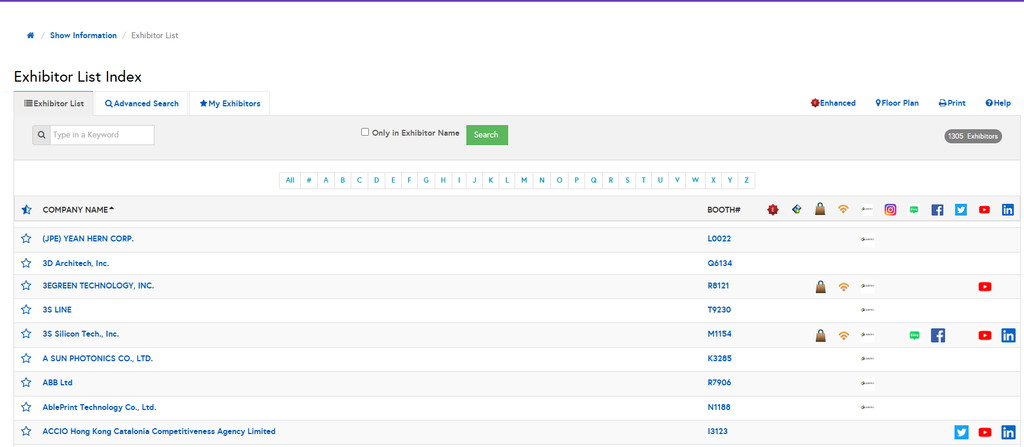Star the 3D Architech, Inc. row
This screenshot has width=1024, height=447.
point(26,263)
